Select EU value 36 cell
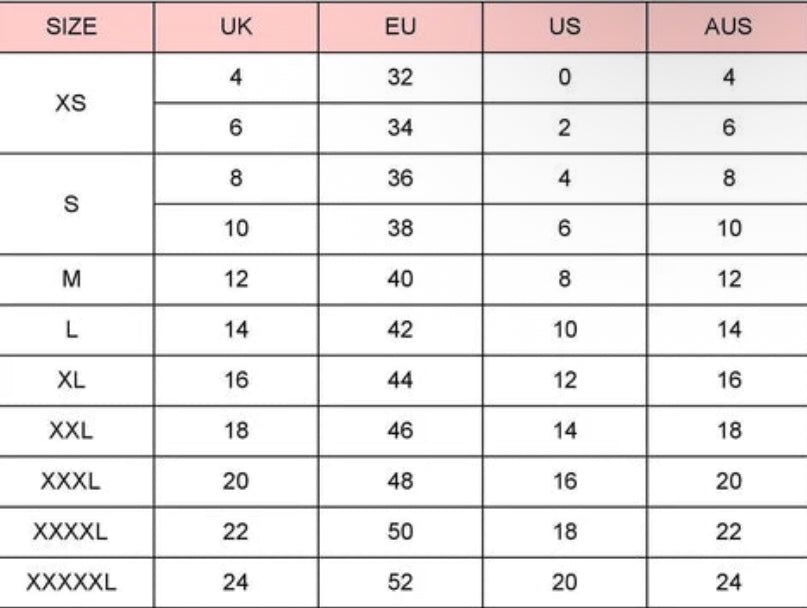Image resolution: width=807 pixels, height=608 pixels. (x=400, y=178)
